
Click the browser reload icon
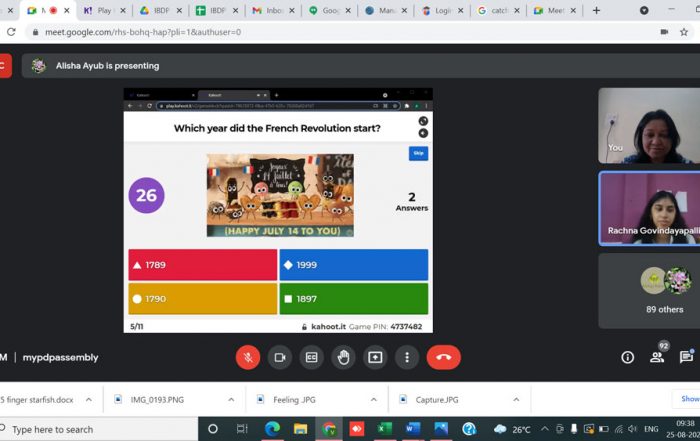(x=11, y=32)
